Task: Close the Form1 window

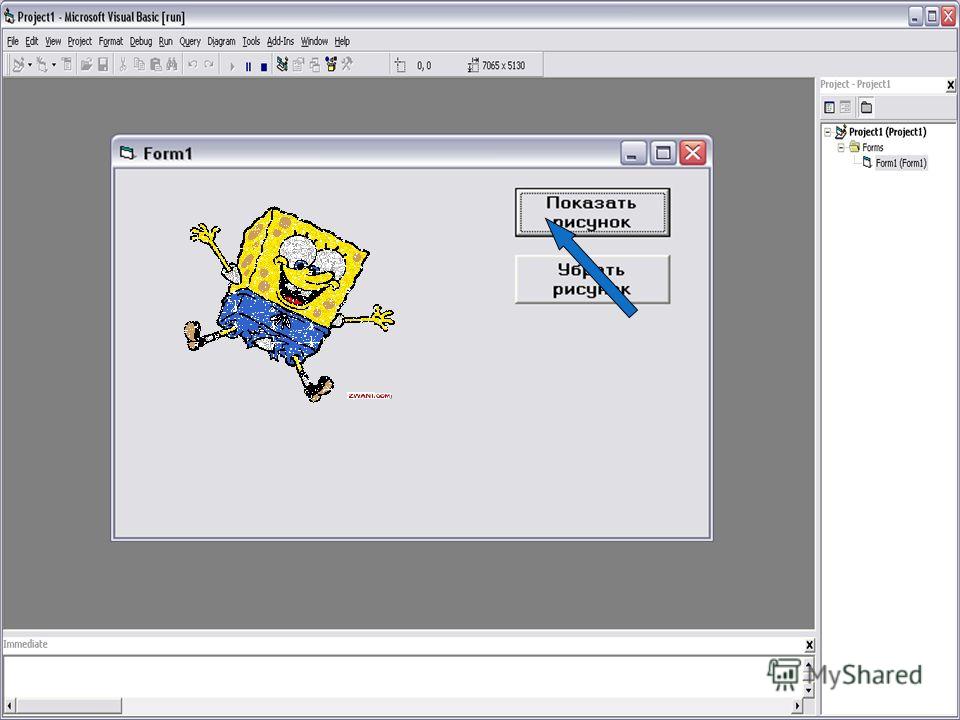Action: (693, 152)
